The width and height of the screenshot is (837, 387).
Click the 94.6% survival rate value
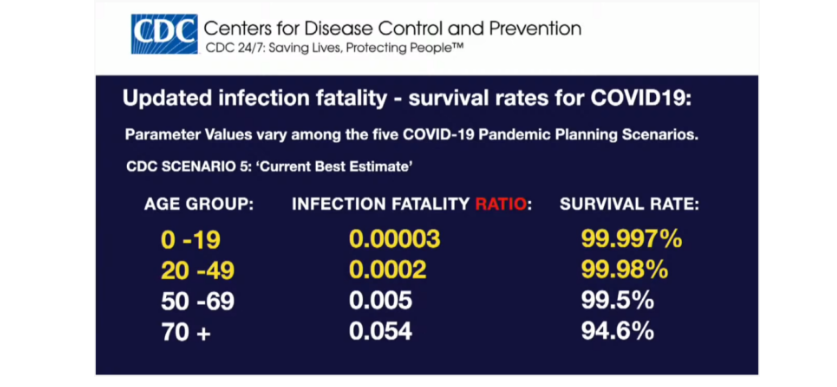click(x=618, y=331)
